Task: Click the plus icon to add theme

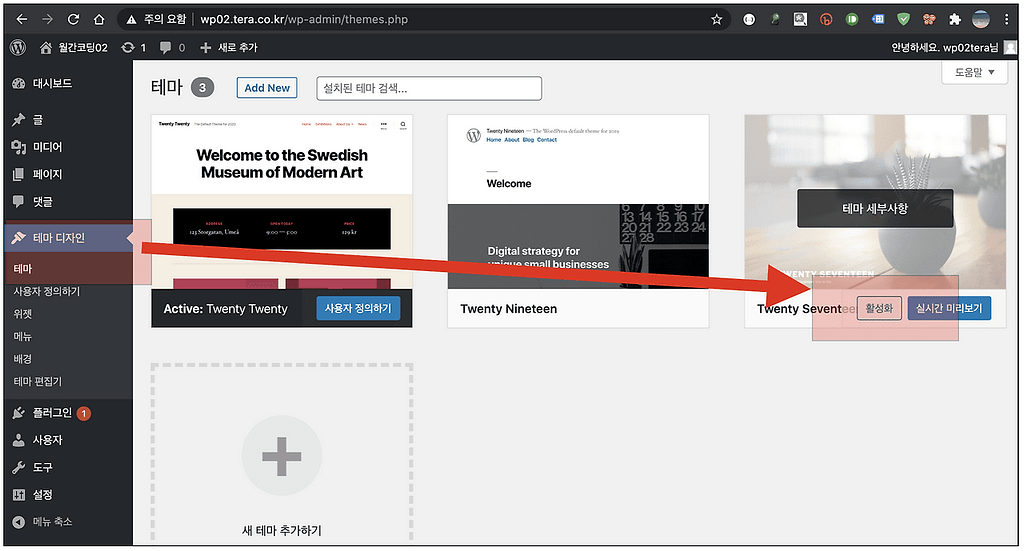Action: (281, 456)
